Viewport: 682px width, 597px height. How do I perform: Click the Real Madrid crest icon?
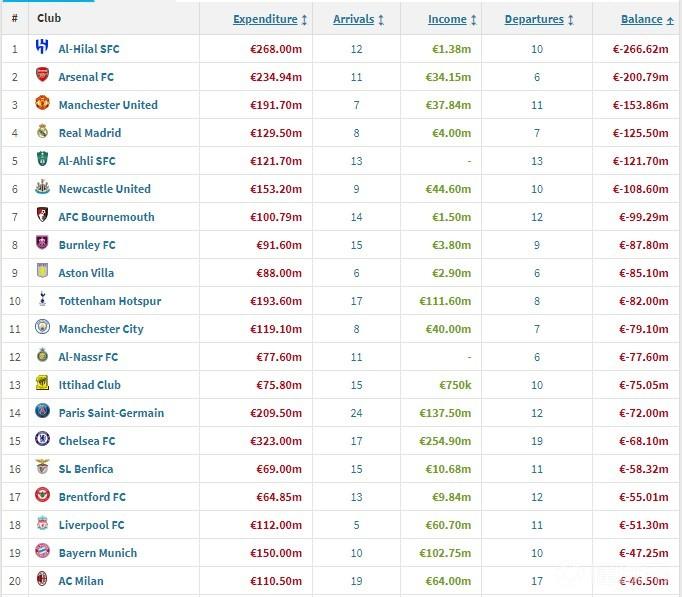(42, 132)
